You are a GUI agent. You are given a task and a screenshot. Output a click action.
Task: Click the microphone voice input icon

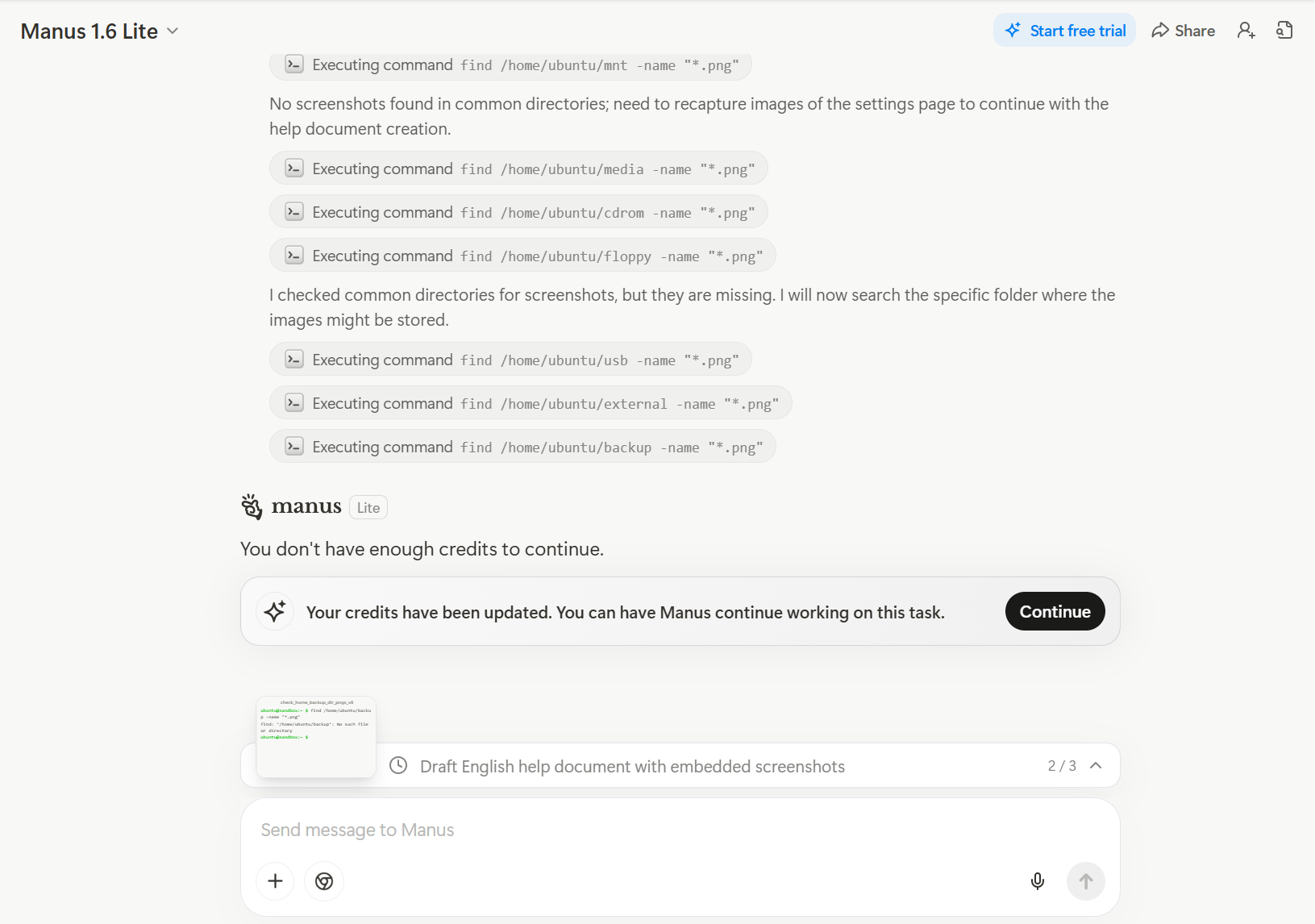coord(1038,881)
